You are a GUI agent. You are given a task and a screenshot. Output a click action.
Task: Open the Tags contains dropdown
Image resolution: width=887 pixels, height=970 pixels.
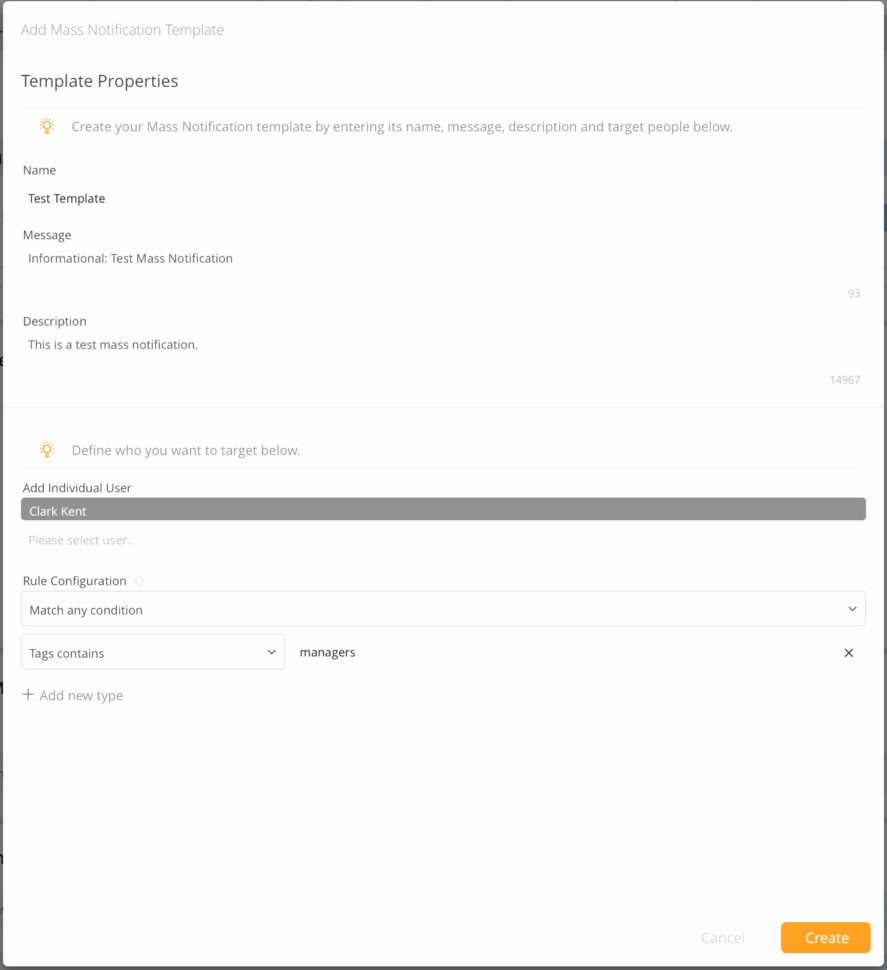(x=152, y=653)
